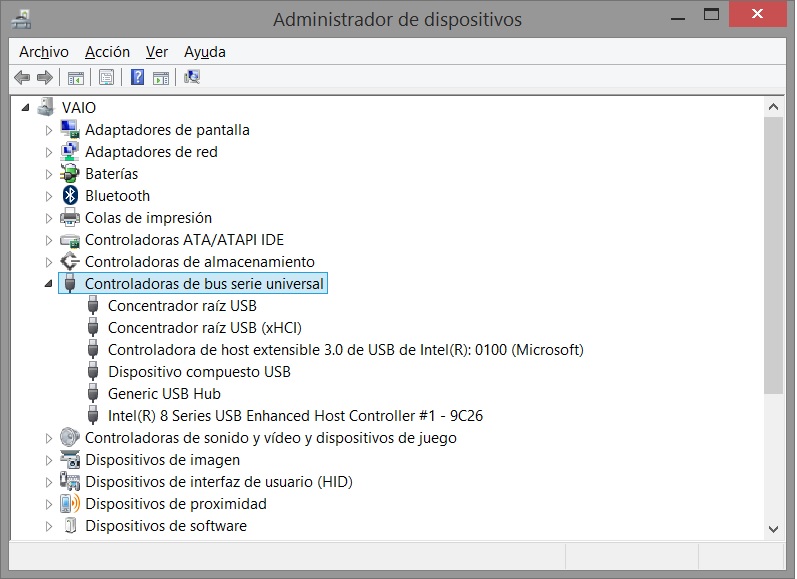
Task: Minimize the Administrador de dispositivos window
Action: coord(678,18)
